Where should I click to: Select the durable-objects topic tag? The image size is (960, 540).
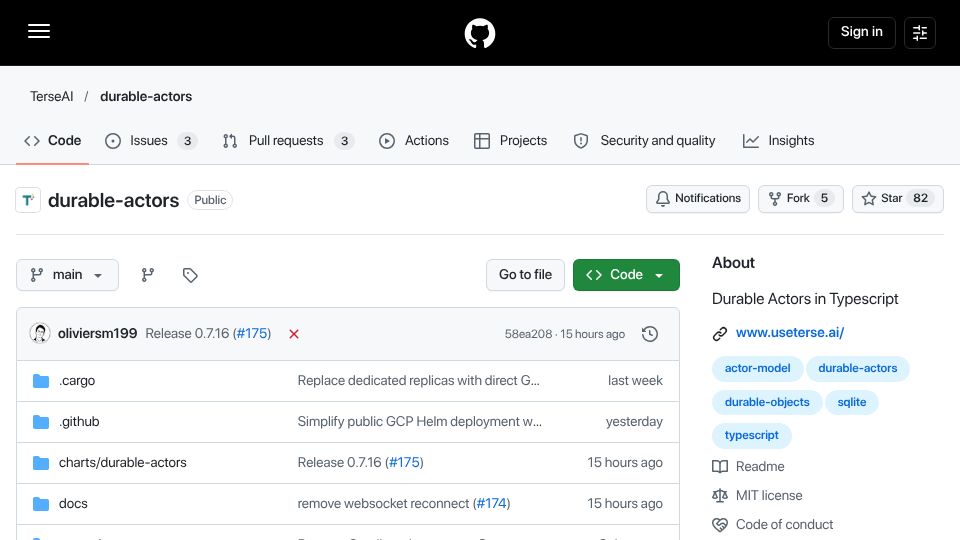pos(767,402)
